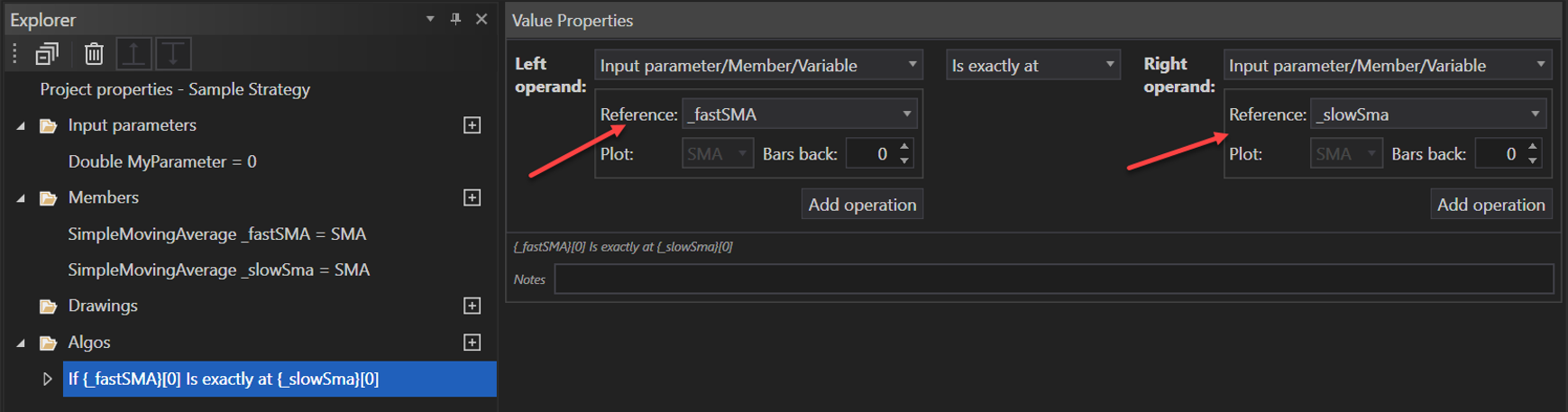This screenshot has width=1568, height=412.
Task: Collapse the Input parameters folder
Action: tap(21, 126)
